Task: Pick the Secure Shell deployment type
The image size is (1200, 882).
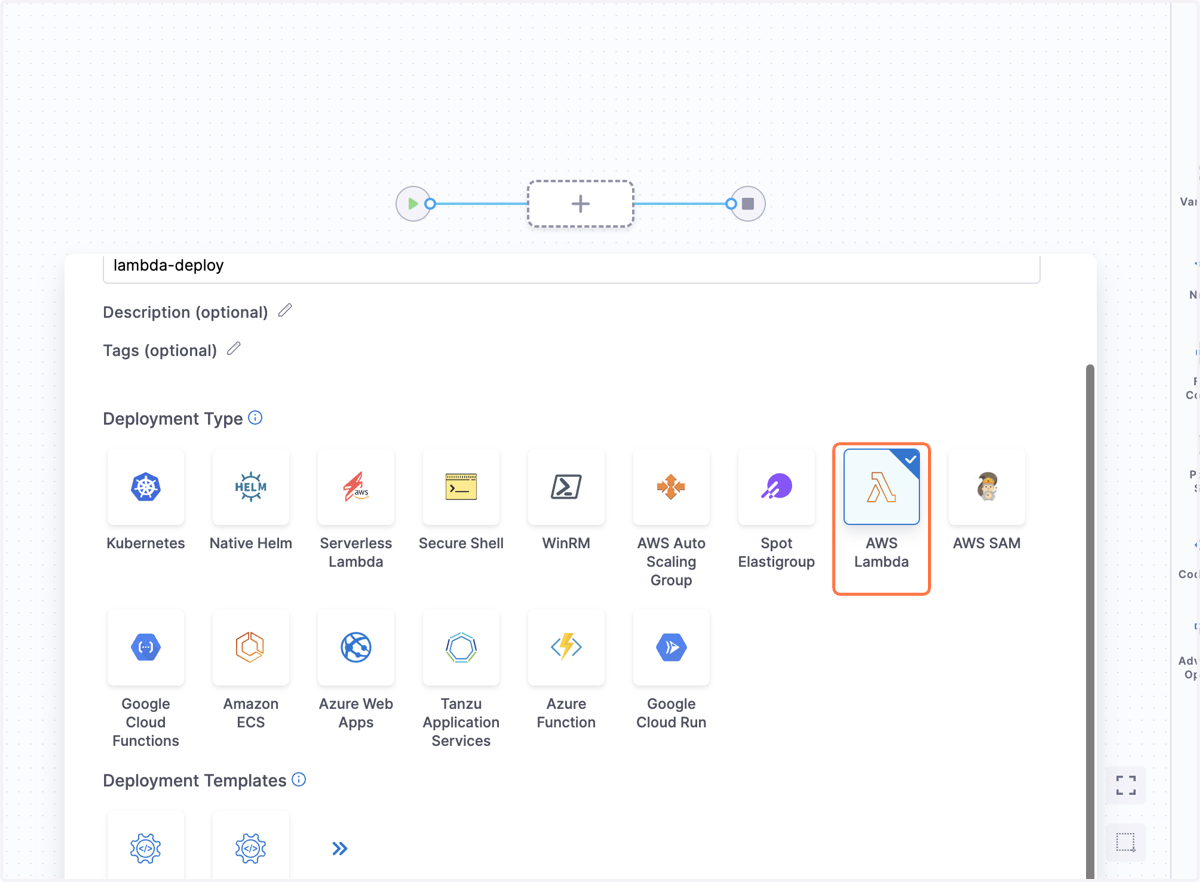Action: pos(461,487)
